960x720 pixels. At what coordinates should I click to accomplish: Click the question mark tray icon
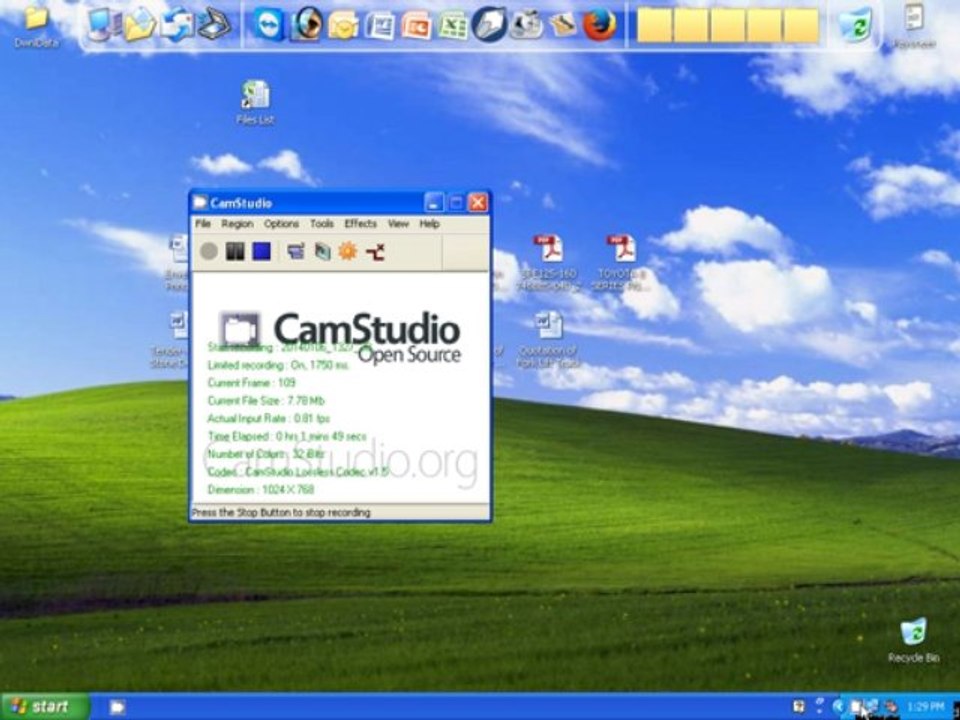[820, 707]
